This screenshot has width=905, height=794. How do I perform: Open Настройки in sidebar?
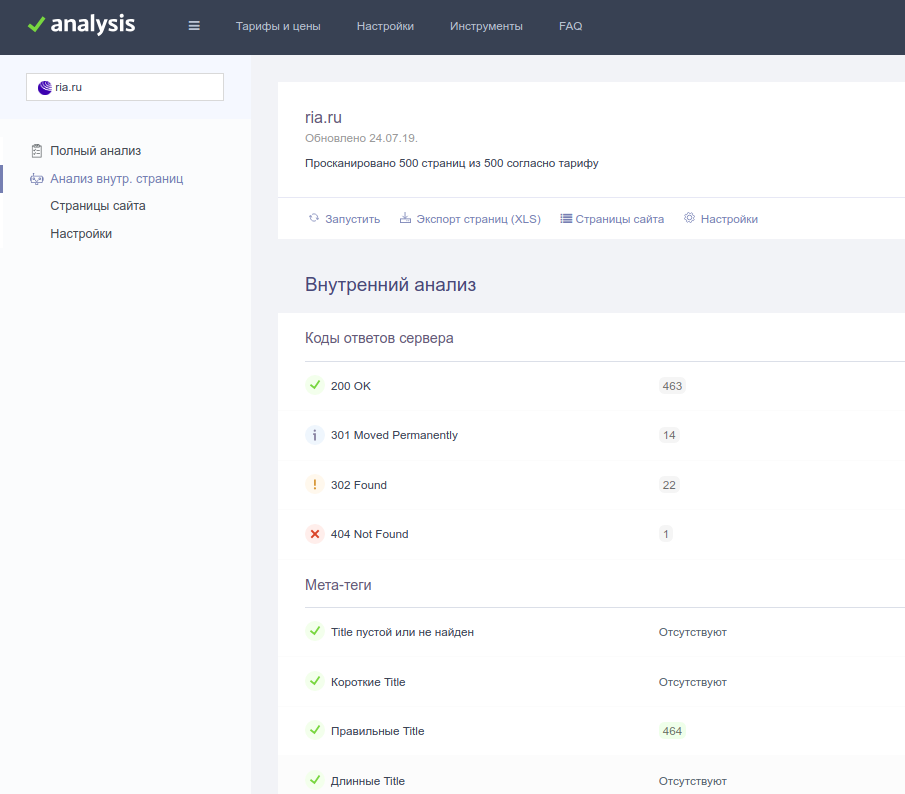81,234
